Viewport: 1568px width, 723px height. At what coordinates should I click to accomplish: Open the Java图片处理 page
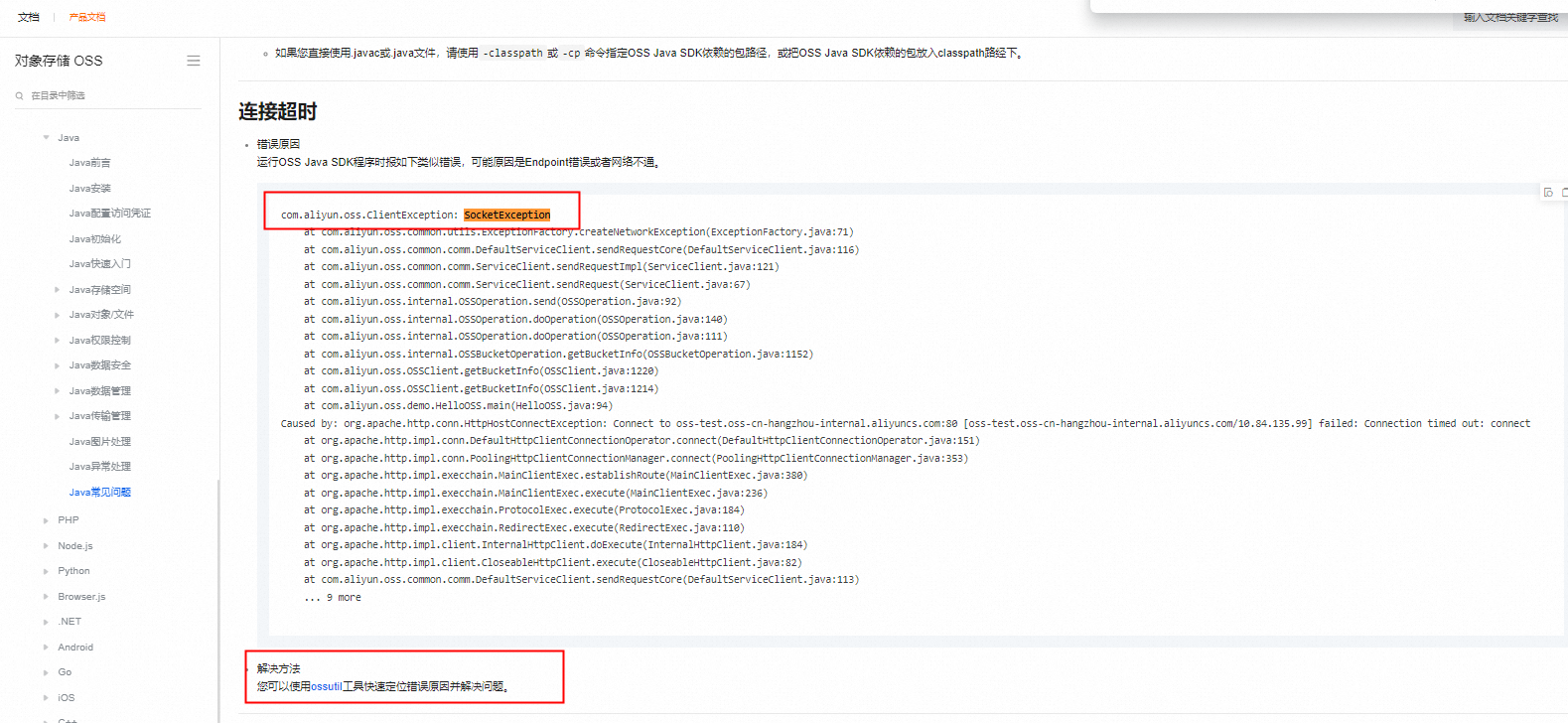pyautogui.click(x=100, y=442)
